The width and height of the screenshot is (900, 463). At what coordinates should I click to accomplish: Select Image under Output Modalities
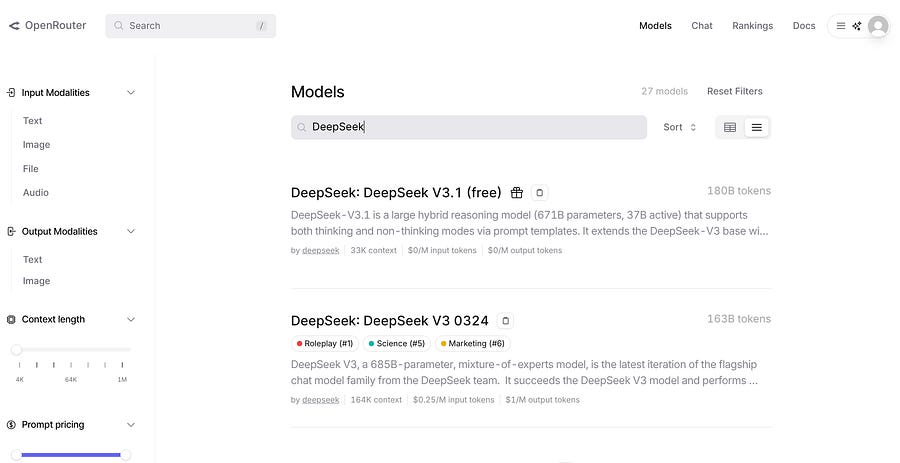tap(36, 281)
